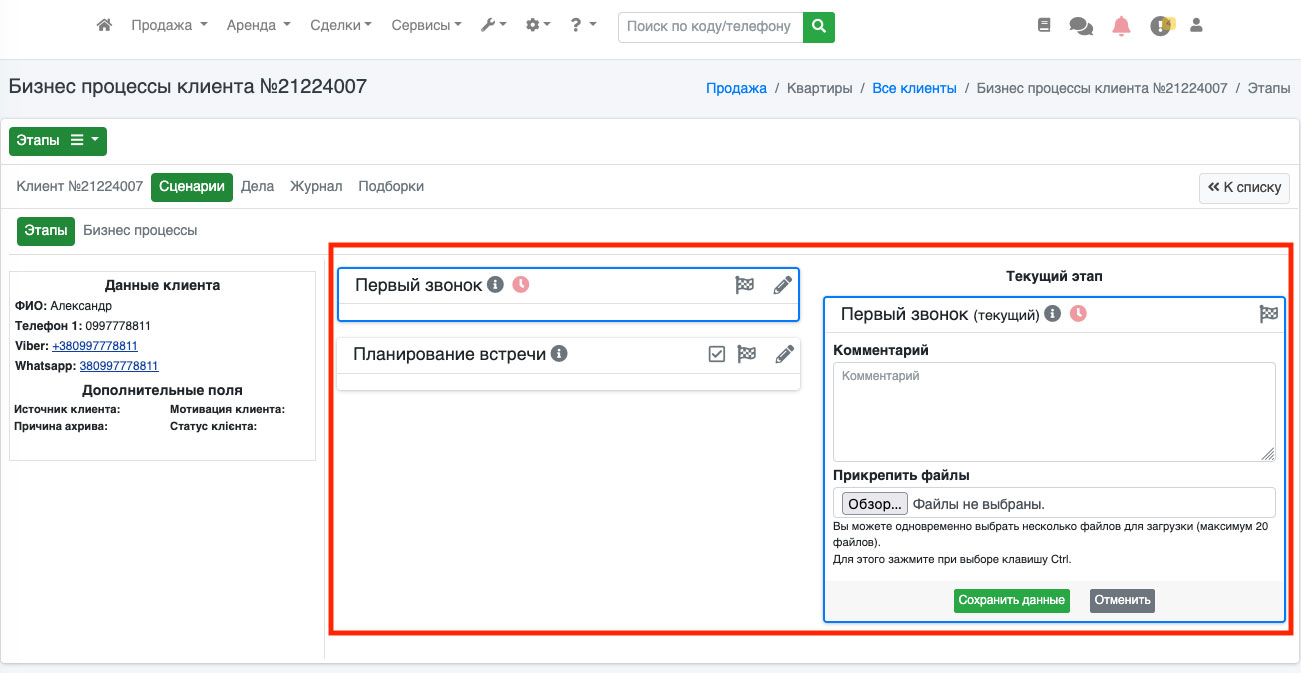Click finish flag on Первый звонок list card
1301x673 pixels.
(x=744, y=285)
